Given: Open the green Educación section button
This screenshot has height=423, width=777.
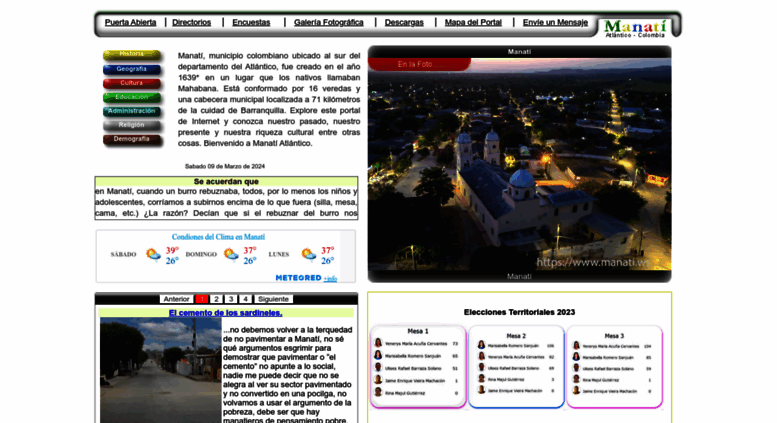Looking at the screenshot, I should (x=132, y=97).
